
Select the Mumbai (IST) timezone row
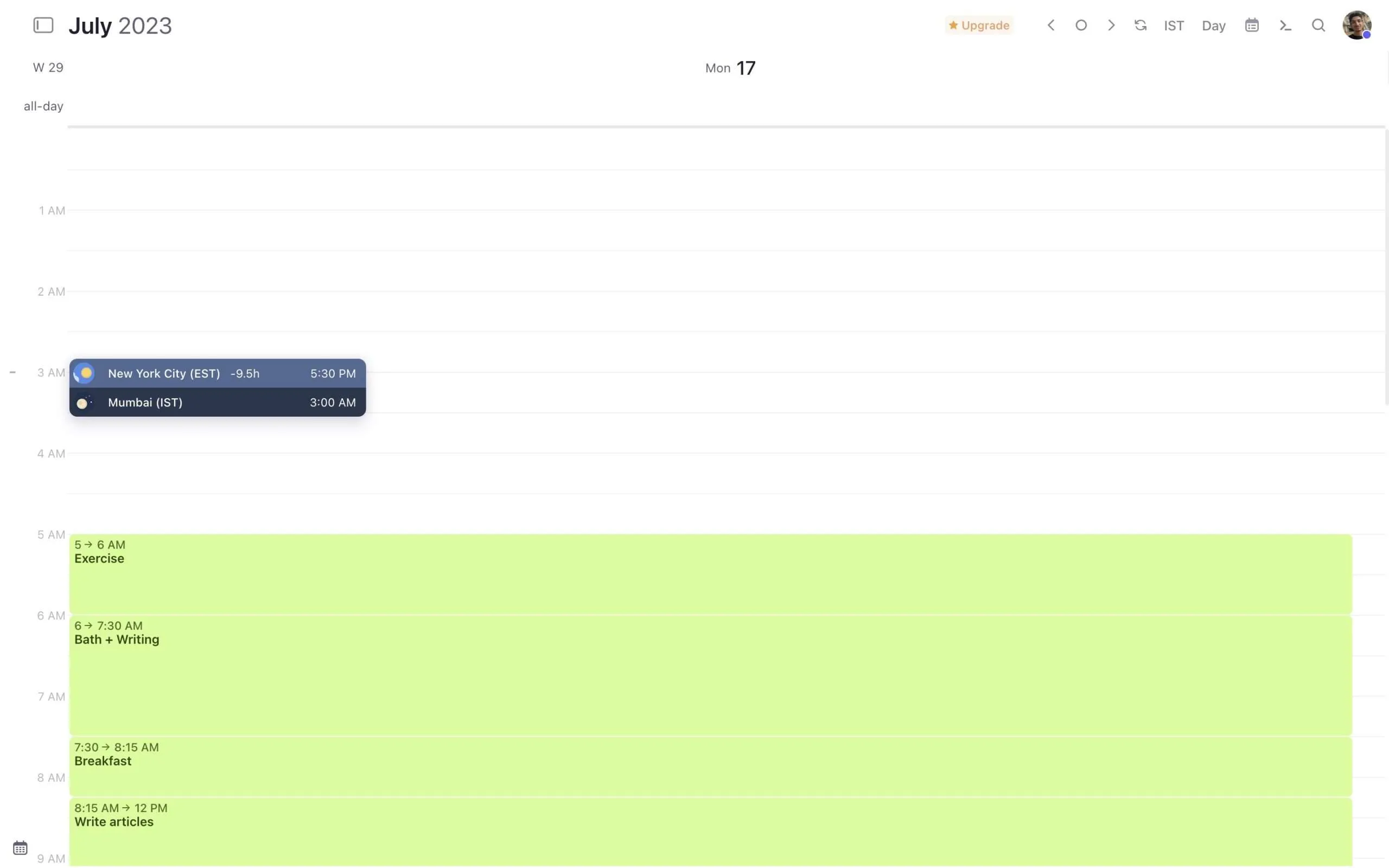tap(218, 402)
